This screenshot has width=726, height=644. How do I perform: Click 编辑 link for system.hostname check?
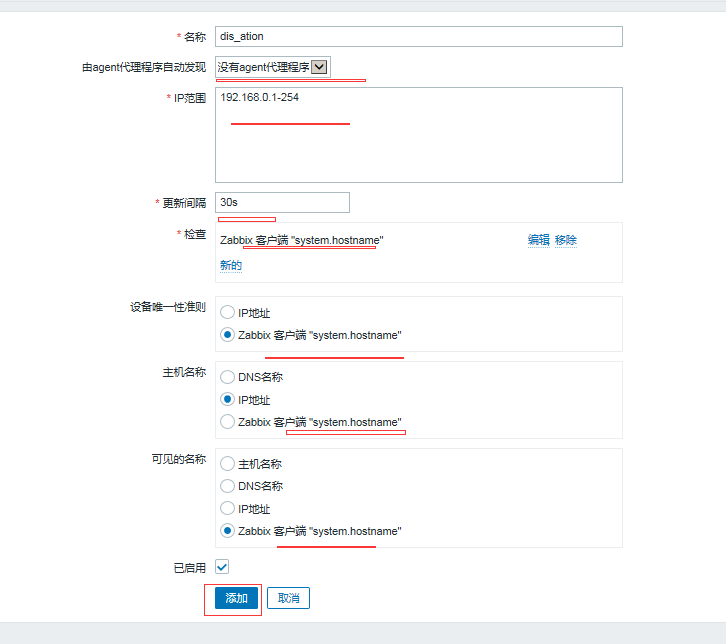538,240
